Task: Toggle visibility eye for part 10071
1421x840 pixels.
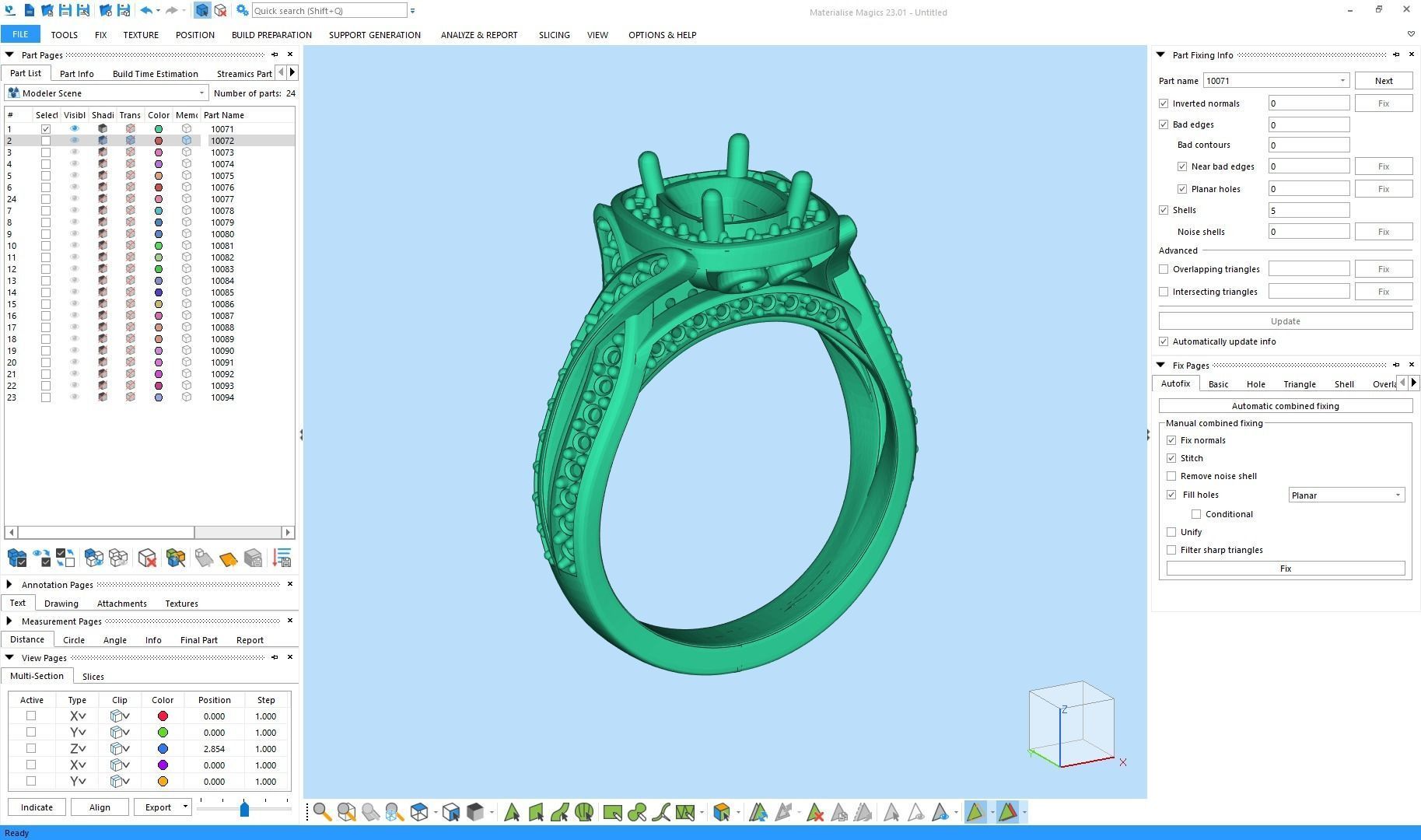Action: [75, 129]
